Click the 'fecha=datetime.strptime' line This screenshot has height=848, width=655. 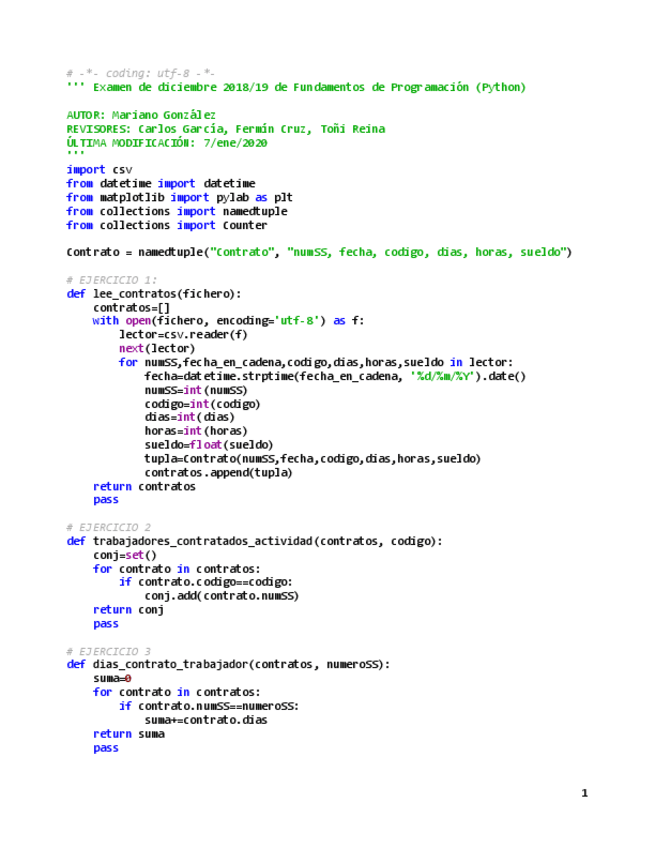[335, 376]
